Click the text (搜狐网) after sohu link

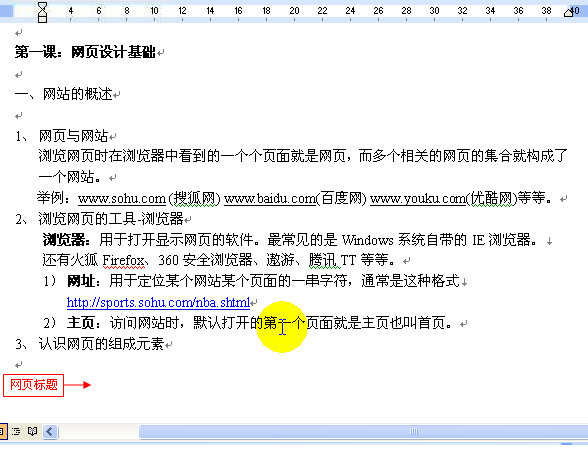tap(194, 198)
